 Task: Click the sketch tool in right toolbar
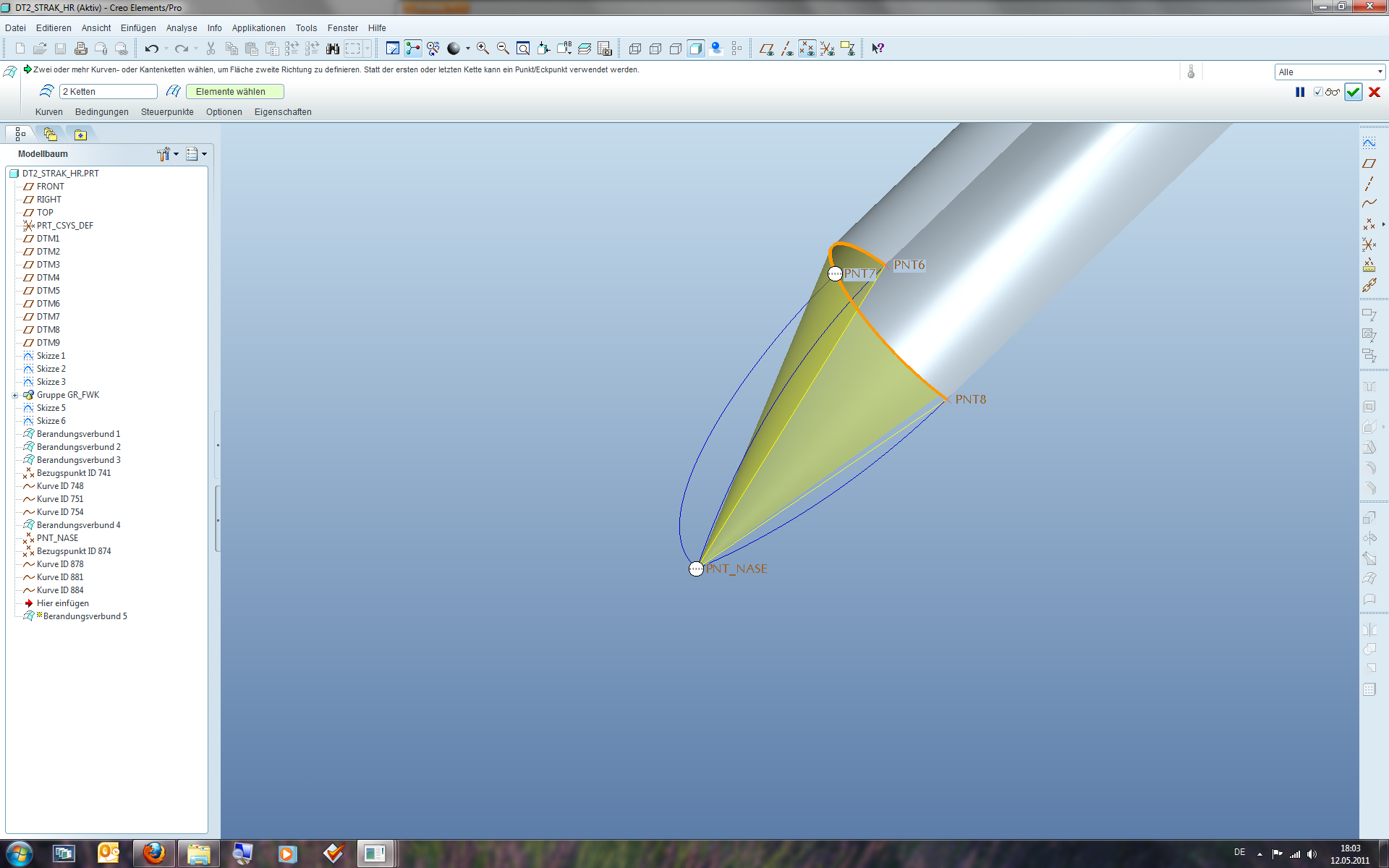point(1369,143)
